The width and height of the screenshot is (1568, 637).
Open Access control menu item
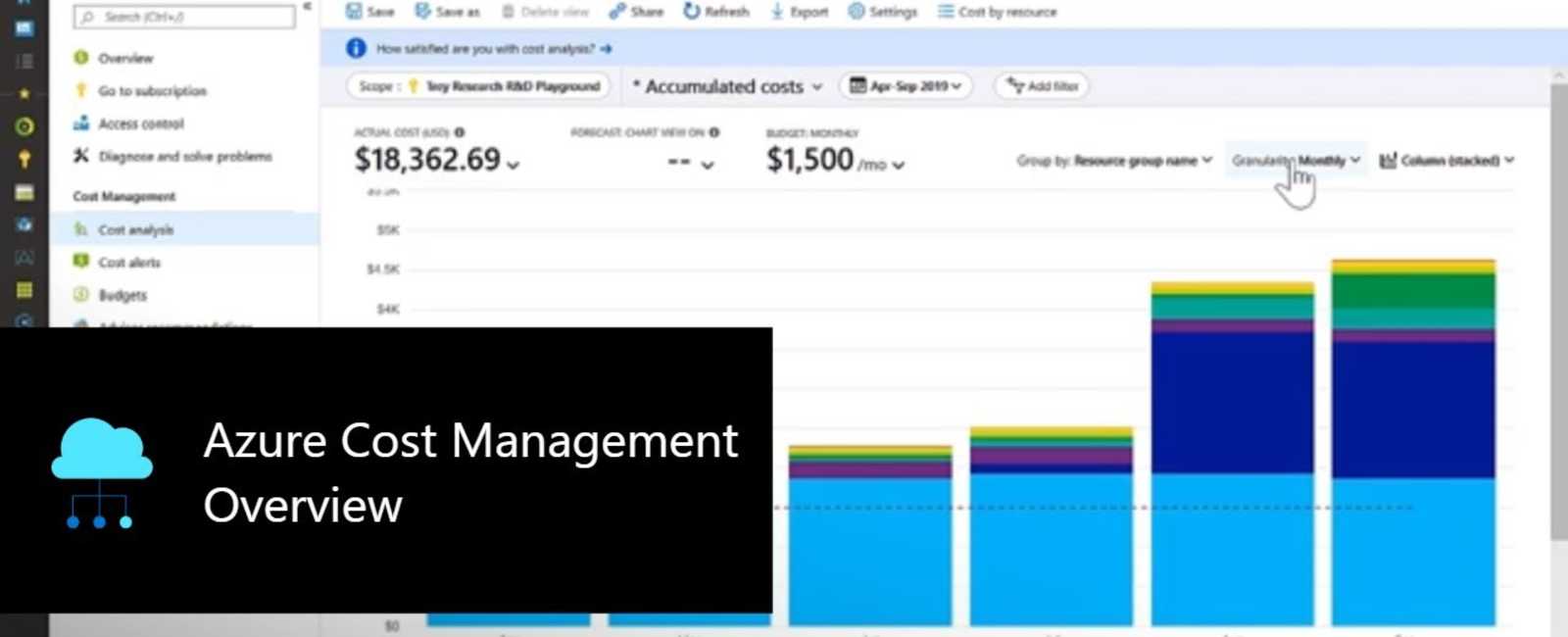pos(141,124)
